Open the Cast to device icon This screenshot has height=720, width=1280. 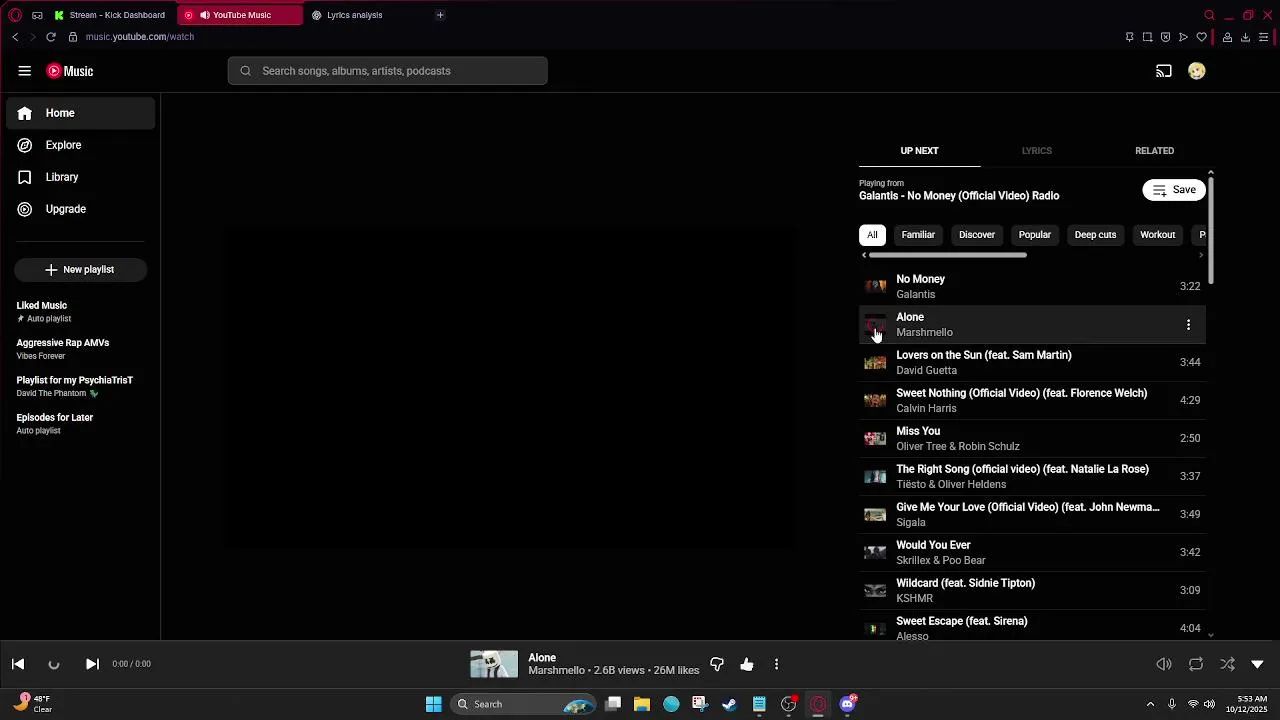pyautogui.click(x=1164, y=71)
